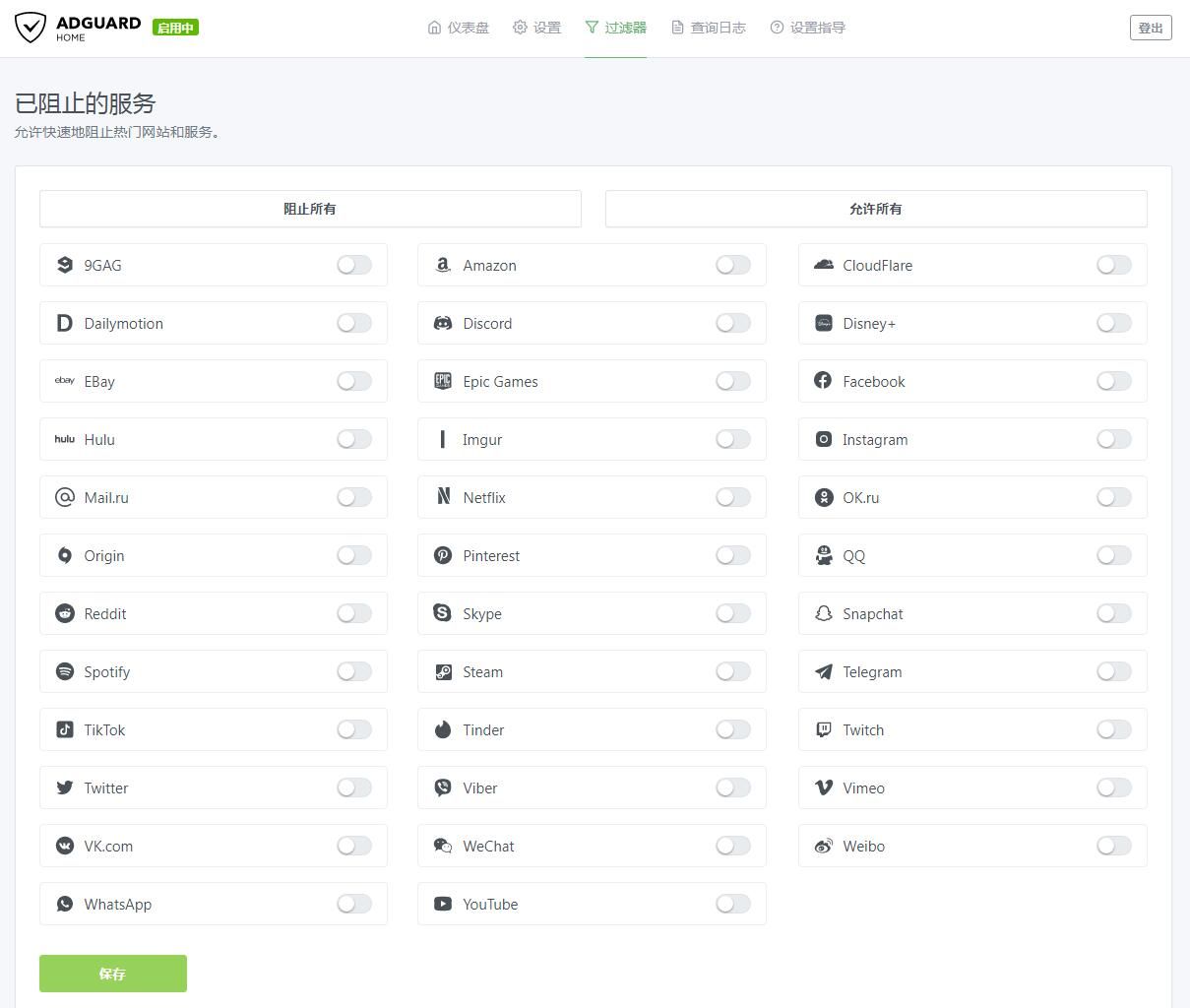1190x1008 pixels.
Task: Click the 阻止所有 block all button
Action: pos(310,209)
